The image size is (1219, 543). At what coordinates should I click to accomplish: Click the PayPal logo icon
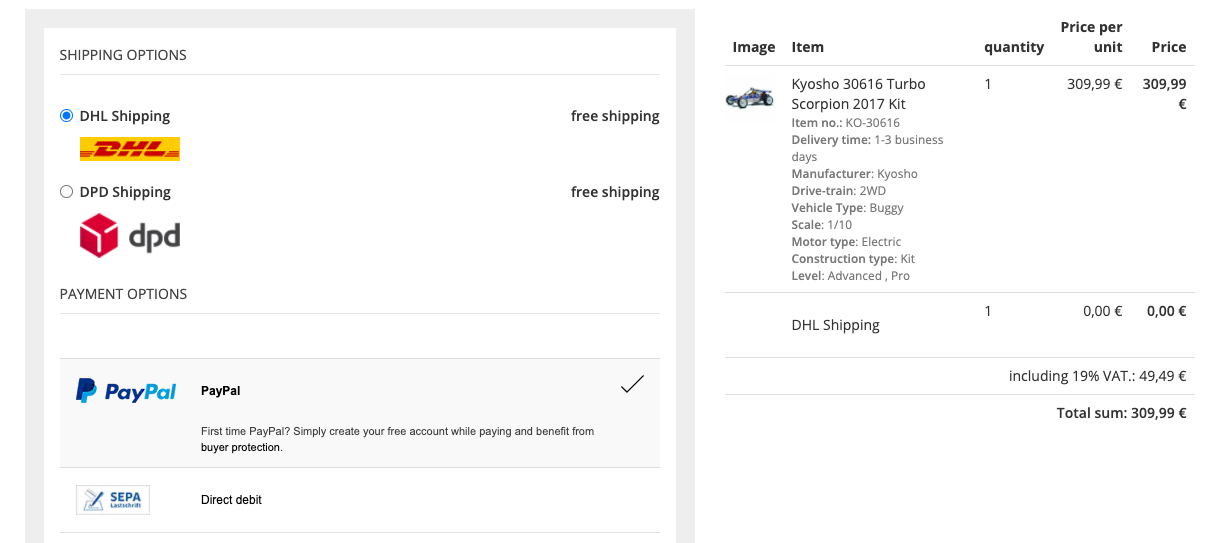[126, 391]
